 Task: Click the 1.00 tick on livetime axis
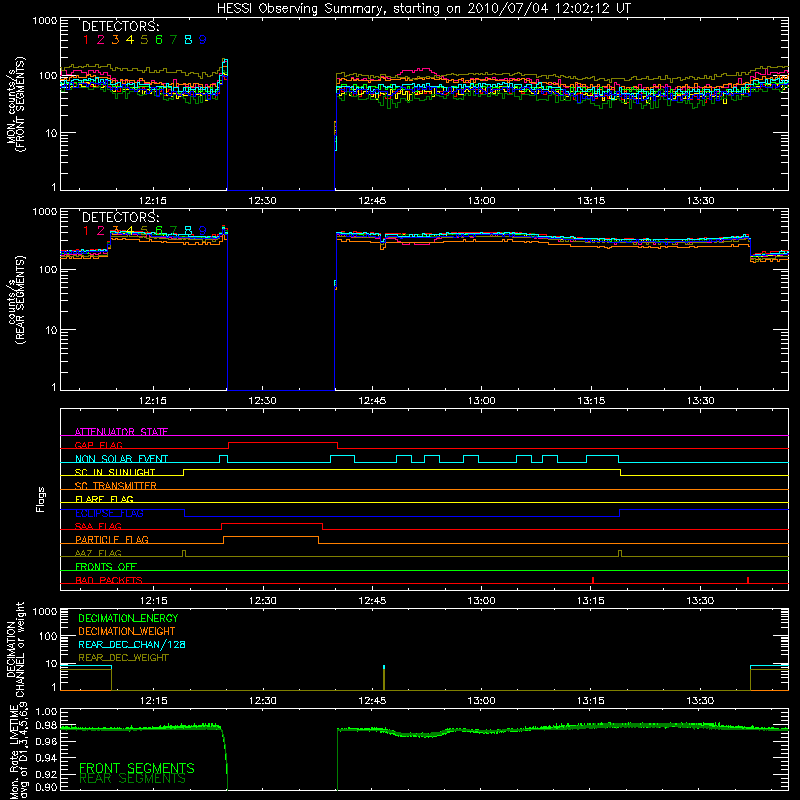[x=46, y=711]
